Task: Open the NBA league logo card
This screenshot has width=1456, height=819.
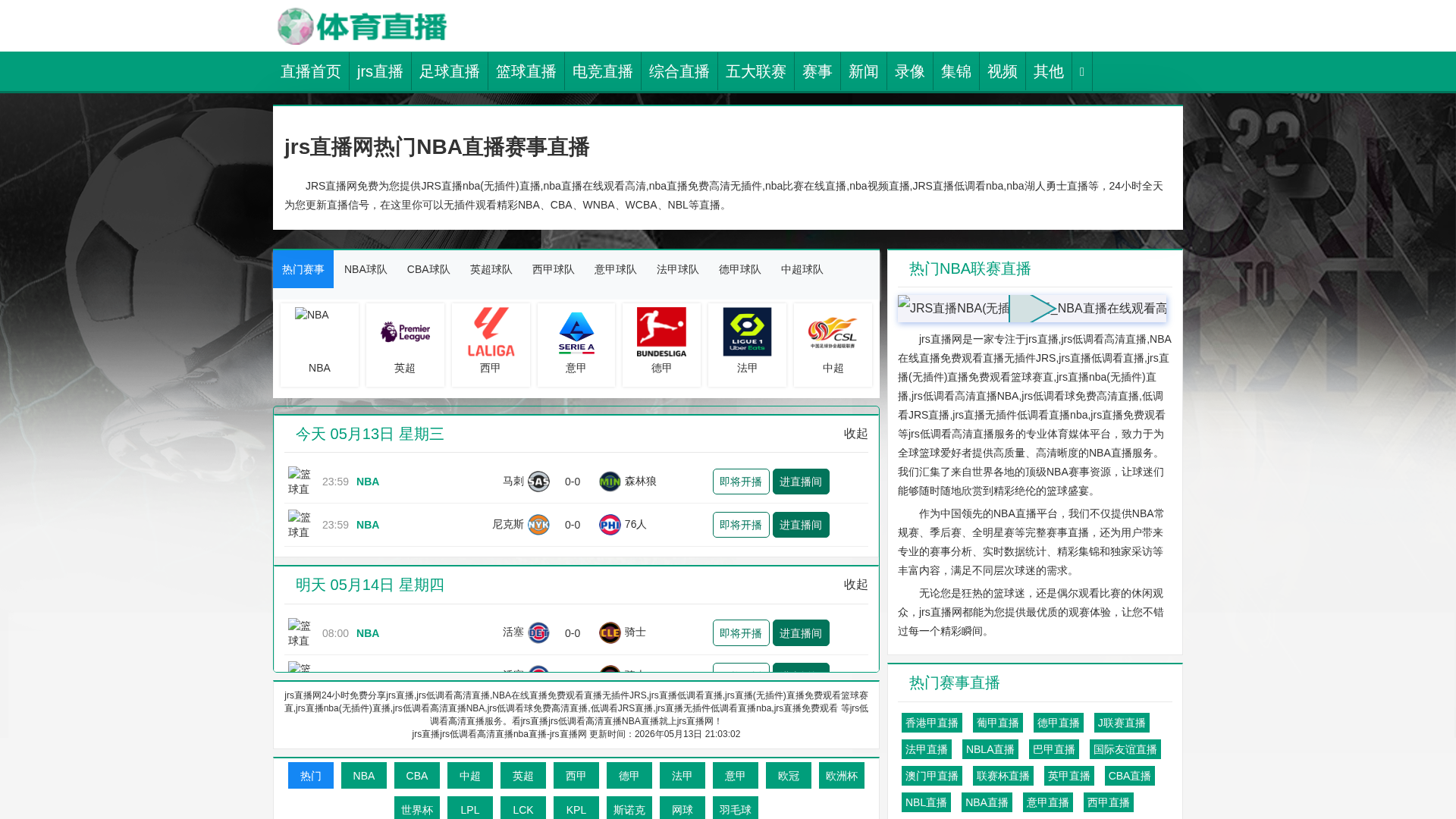Action: point(319,345)
